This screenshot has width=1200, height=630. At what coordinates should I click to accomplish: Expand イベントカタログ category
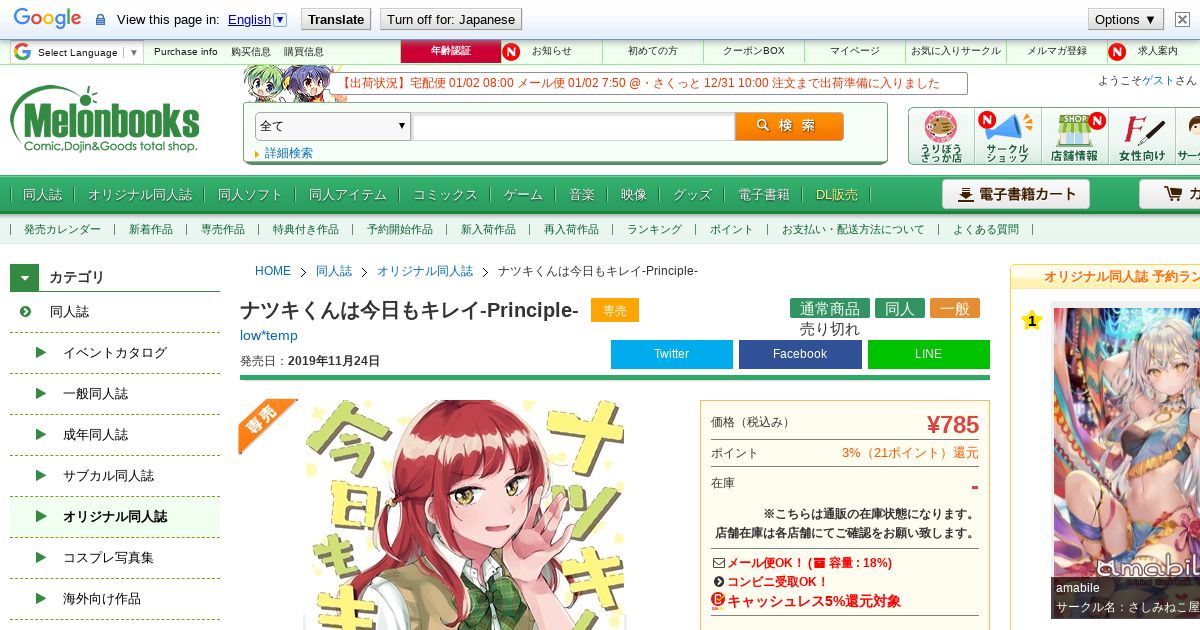click(x=115, y=353)
